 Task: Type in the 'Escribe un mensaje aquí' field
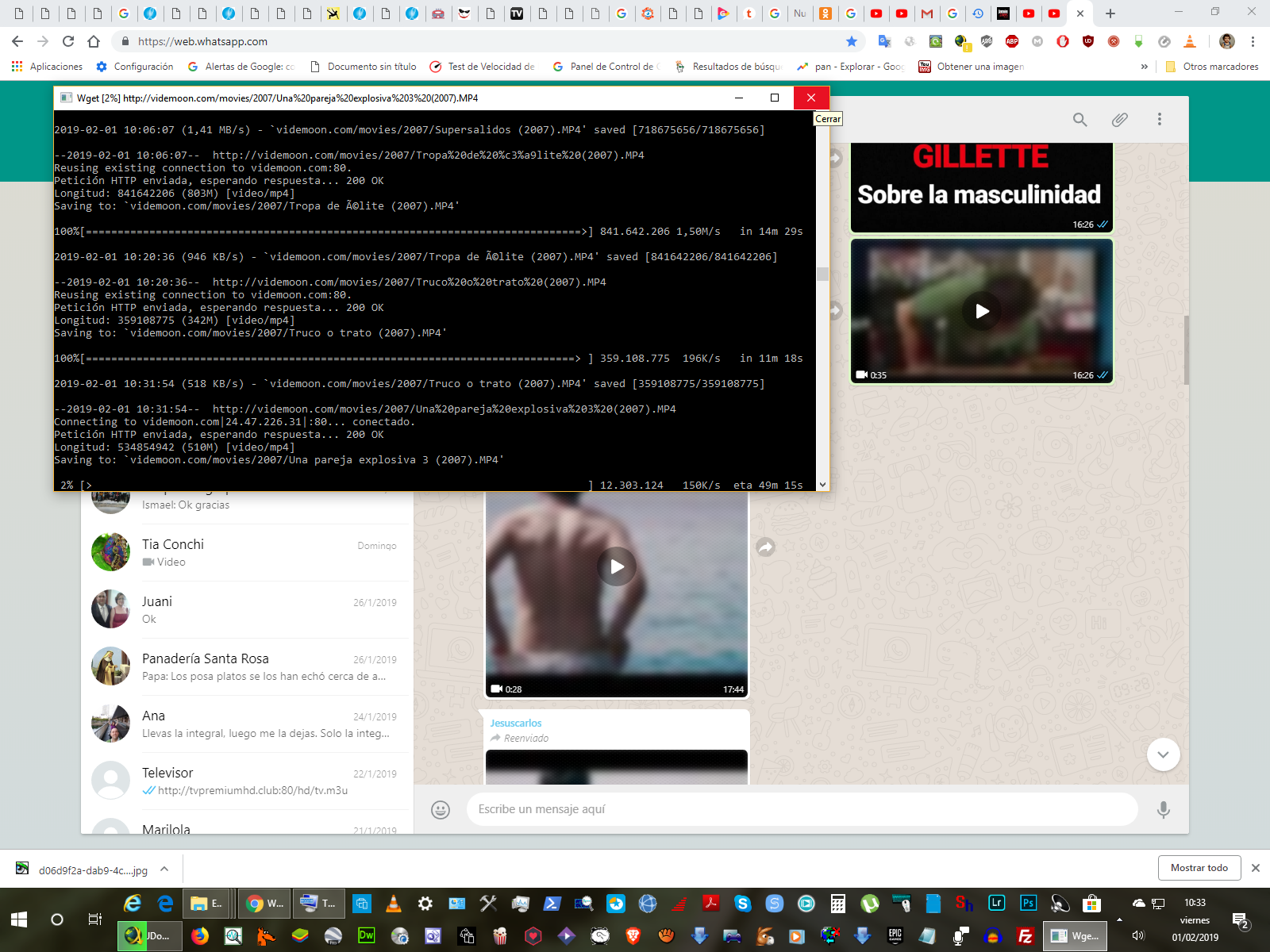tap(802, 809)
